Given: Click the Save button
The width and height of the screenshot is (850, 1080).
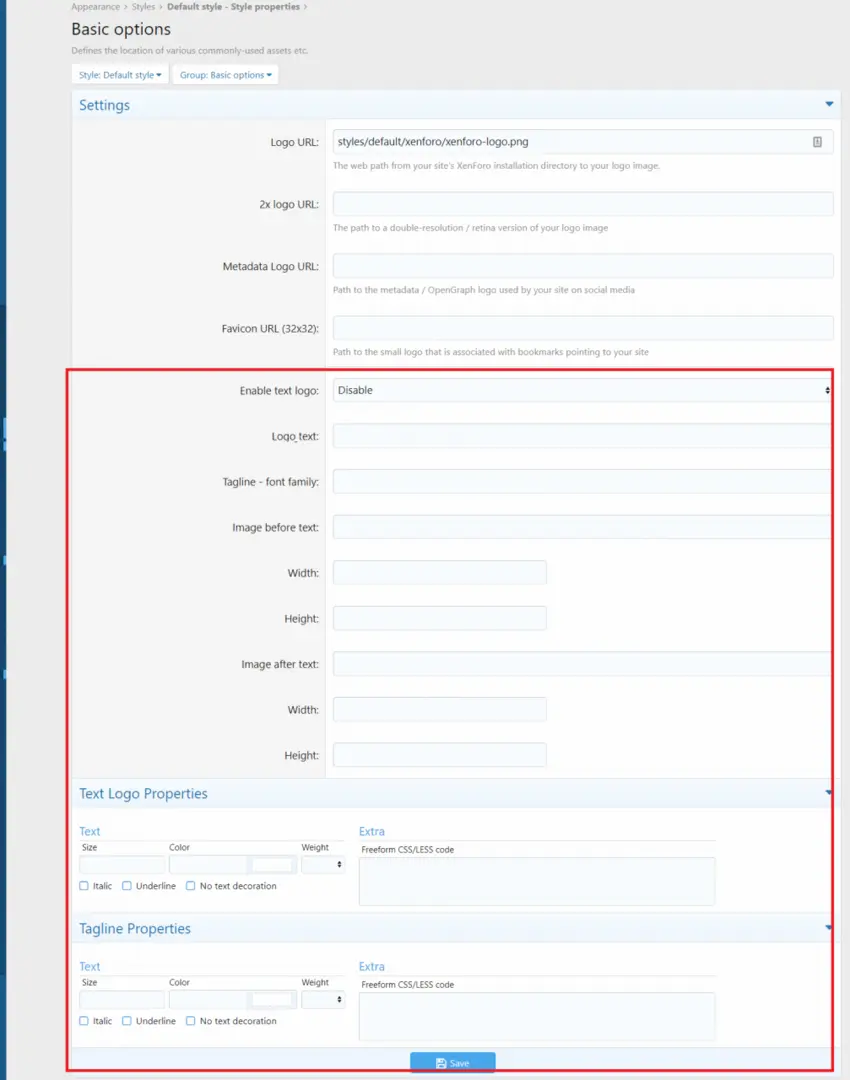Looking at the screenshot, I should point(452,1062).
